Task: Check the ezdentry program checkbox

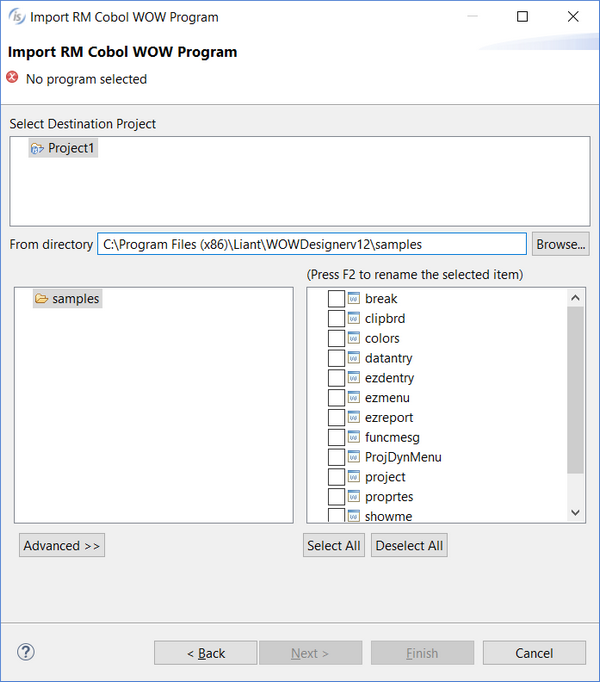Action: [336, 378]
